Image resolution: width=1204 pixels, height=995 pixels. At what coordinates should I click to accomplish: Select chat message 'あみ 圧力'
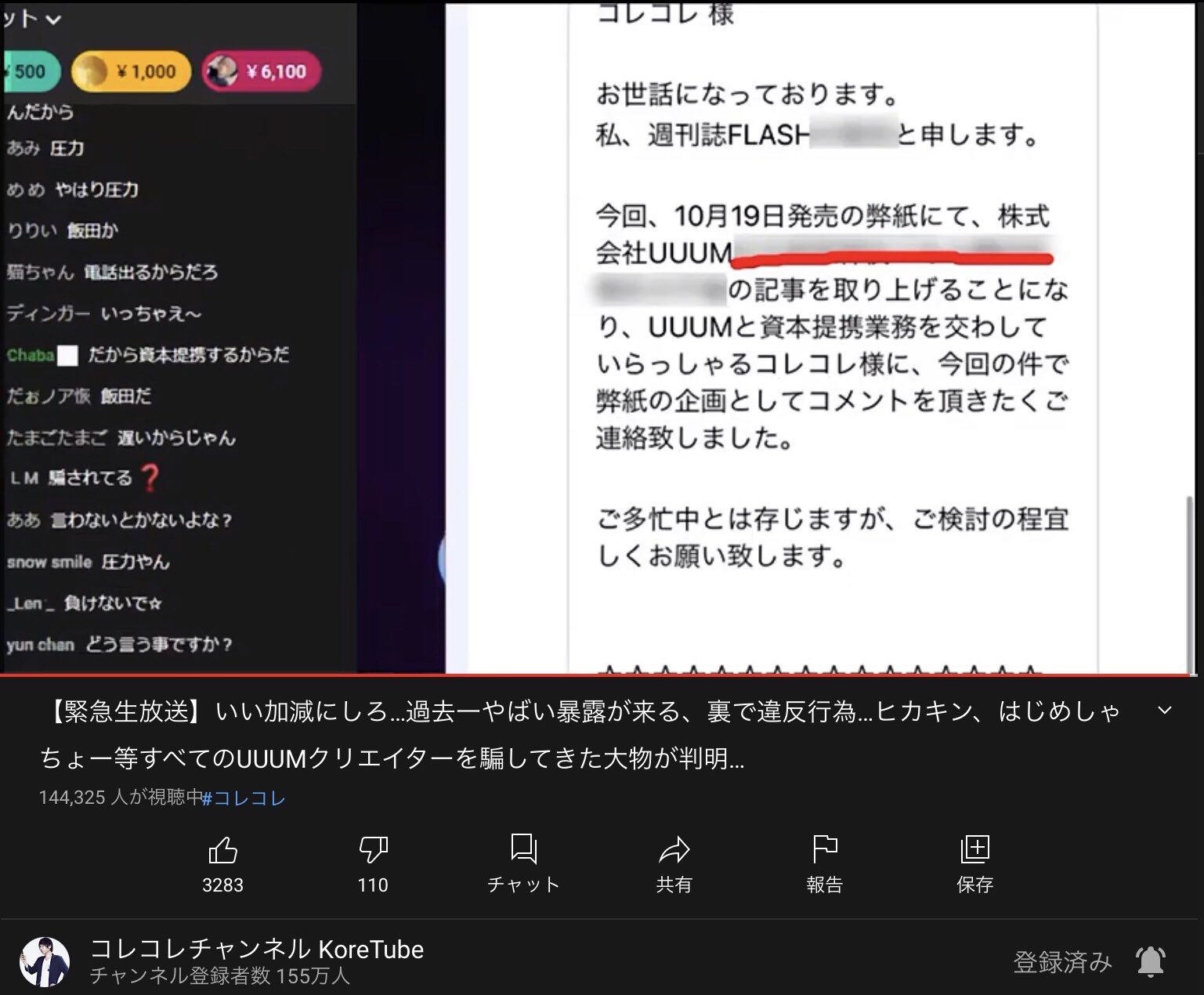(x=45, y=148)
